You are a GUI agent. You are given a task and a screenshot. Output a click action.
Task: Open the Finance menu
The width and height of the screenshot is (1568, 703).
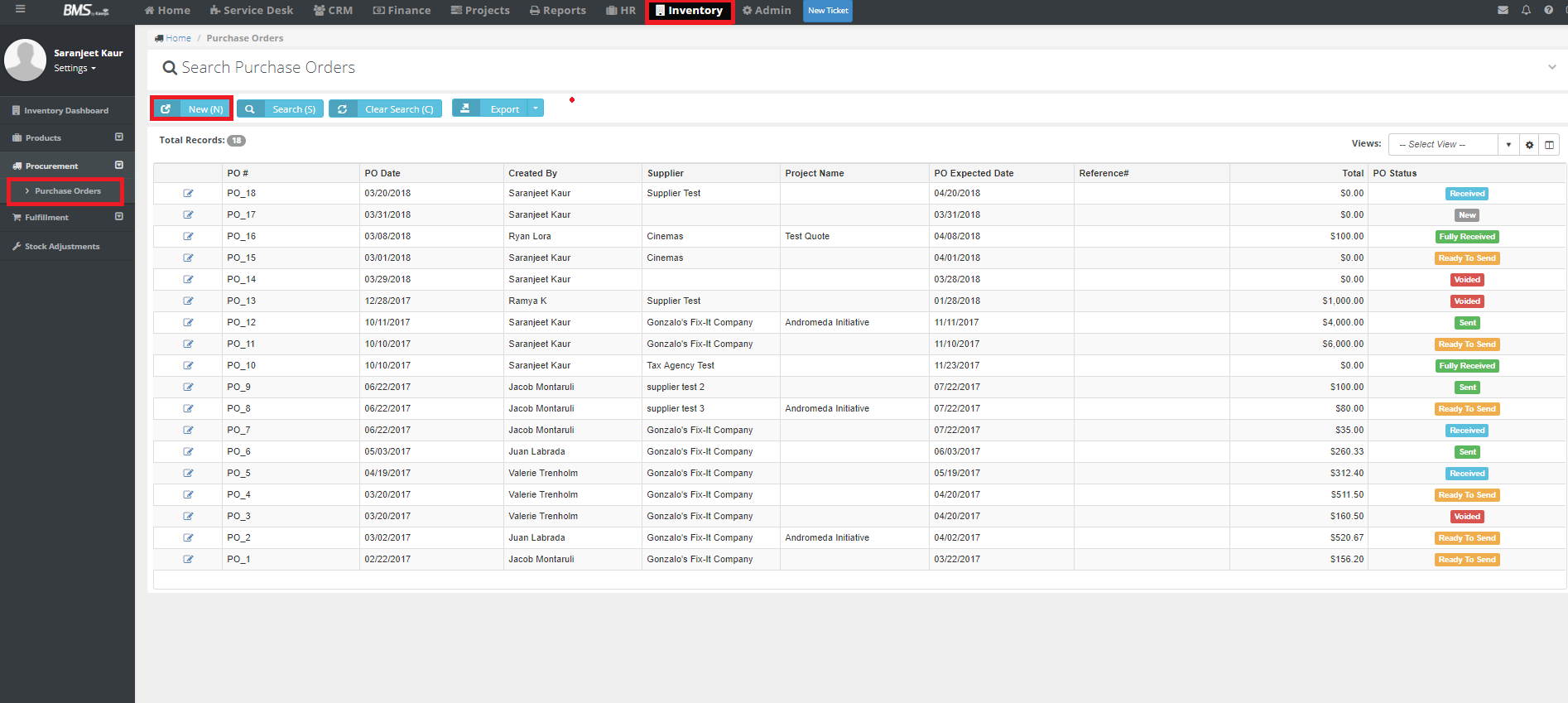[x=402, y=10]
